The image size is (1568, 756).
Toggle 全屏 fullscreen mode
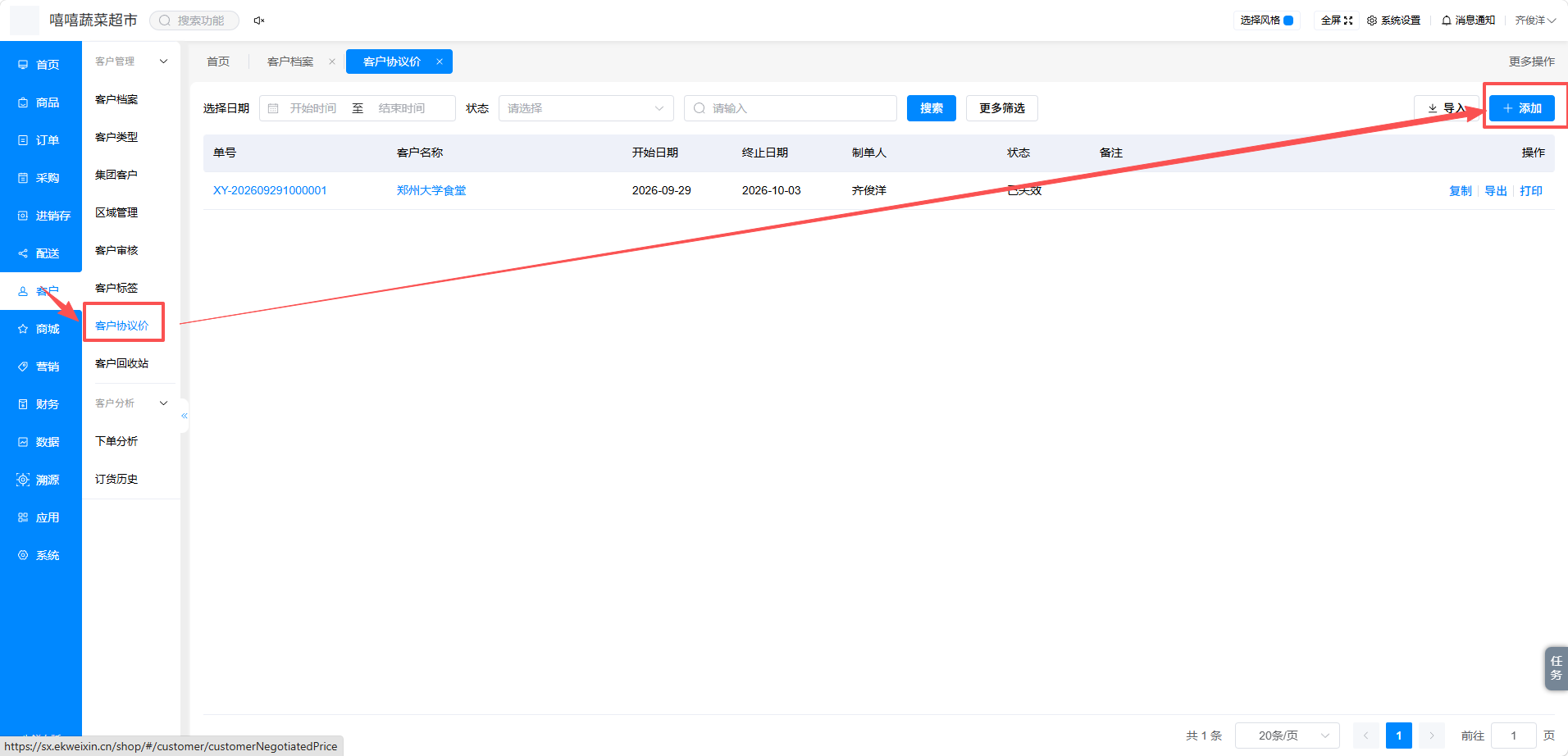[x=1337, y=20]
